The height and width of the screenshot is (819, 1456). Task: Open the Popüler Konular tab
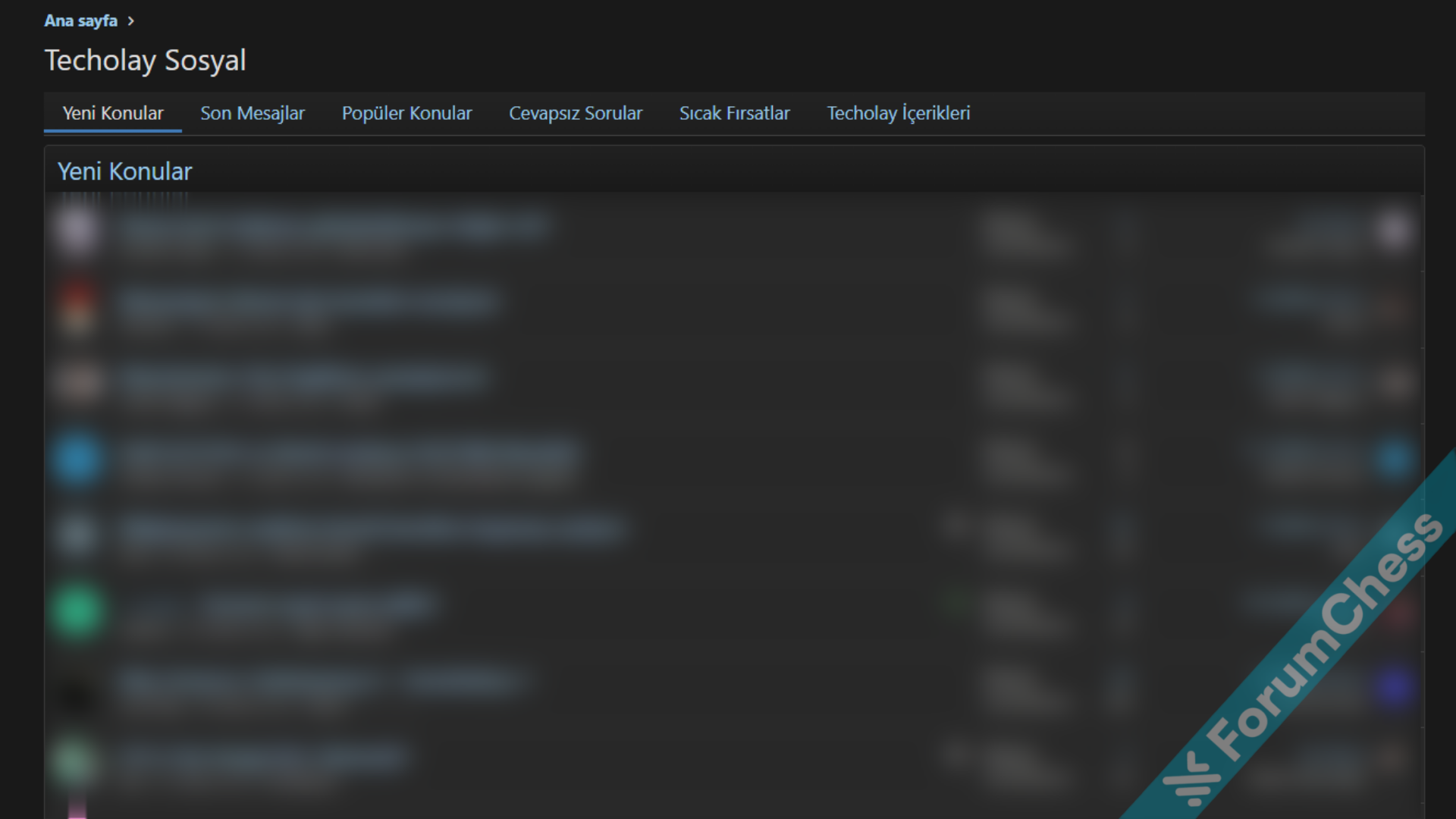tap(406, 114)
